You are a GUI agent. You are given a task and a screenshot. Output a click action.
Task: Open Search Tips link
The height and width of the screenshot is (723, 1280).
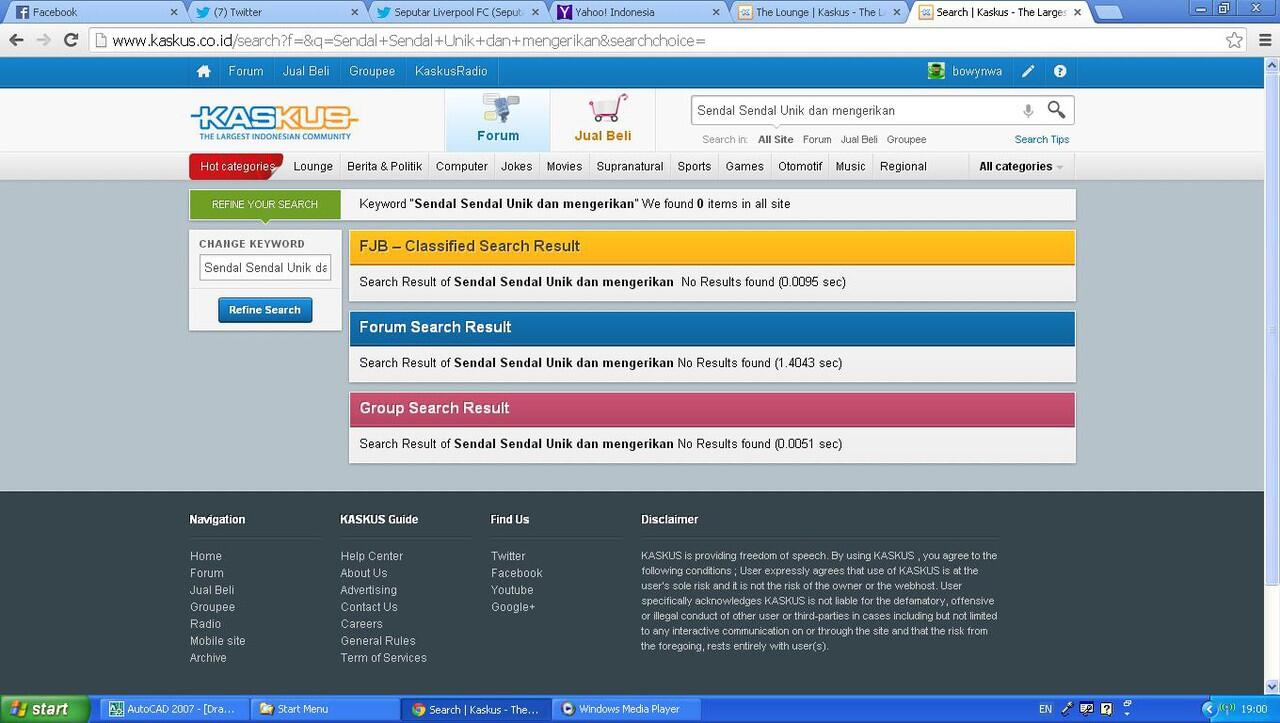1042,140
